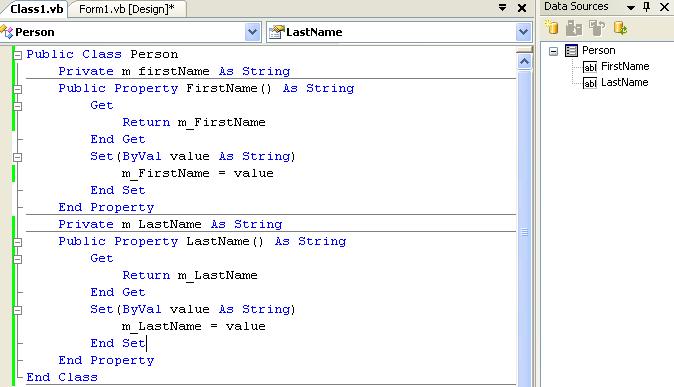674x387 pixels.
Task: Click 'Set(ByVal value As String)' under LastName
Action: [x=193, y=309]
